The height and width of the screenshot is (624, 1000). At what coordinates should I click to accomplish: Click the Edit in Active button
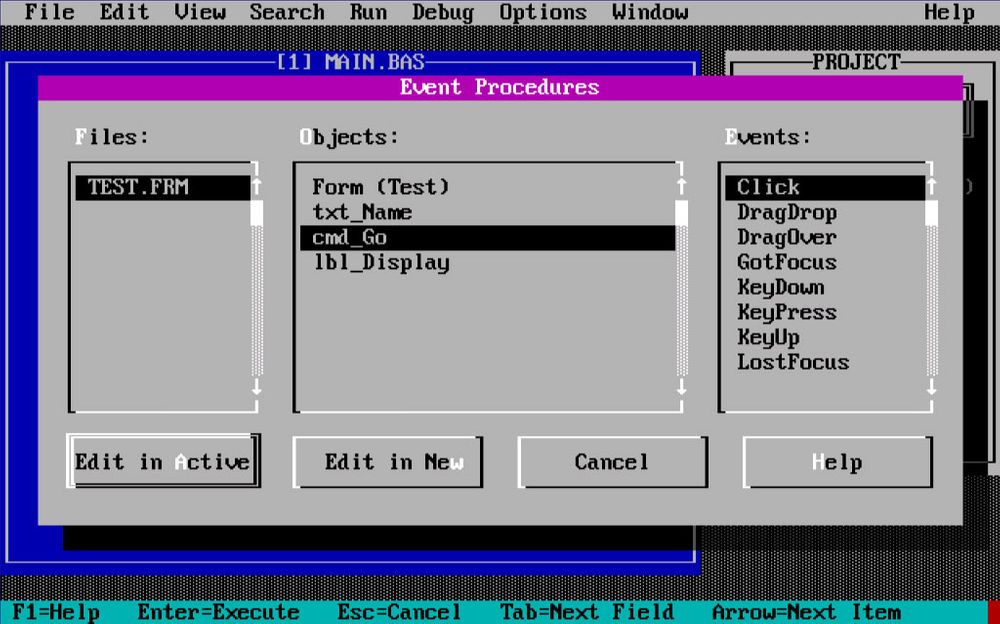tap(160, 461)
